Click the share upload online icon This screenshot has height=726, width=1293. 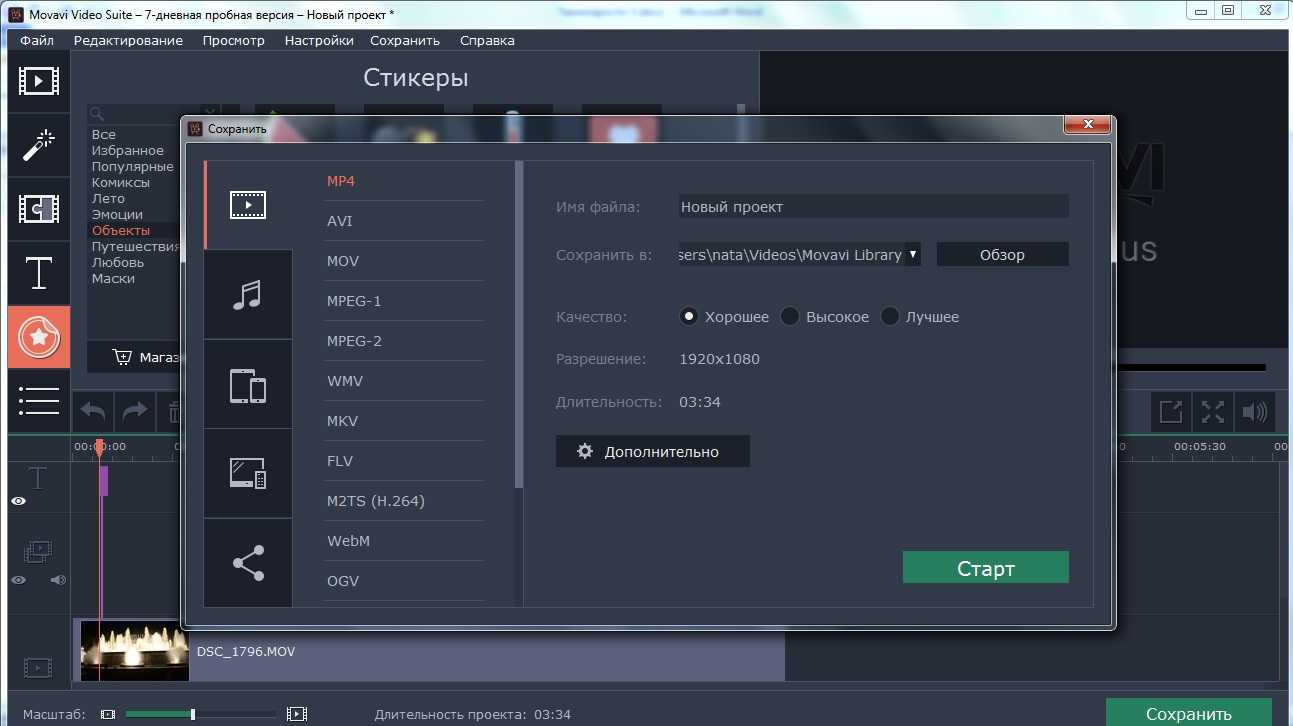[247, 562]
